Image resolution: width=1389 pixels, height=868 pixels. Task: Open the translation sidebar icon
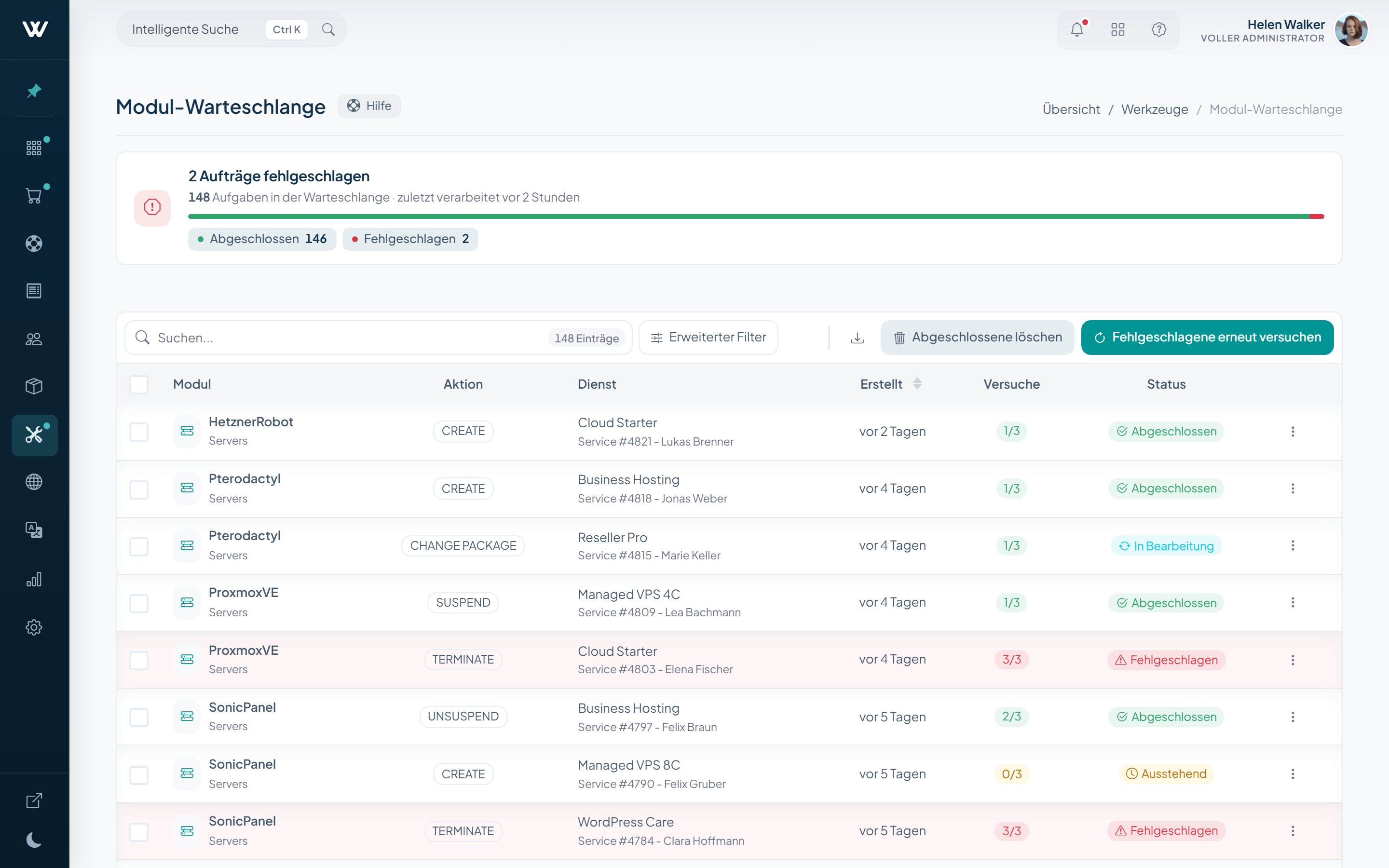click(34, 529)
